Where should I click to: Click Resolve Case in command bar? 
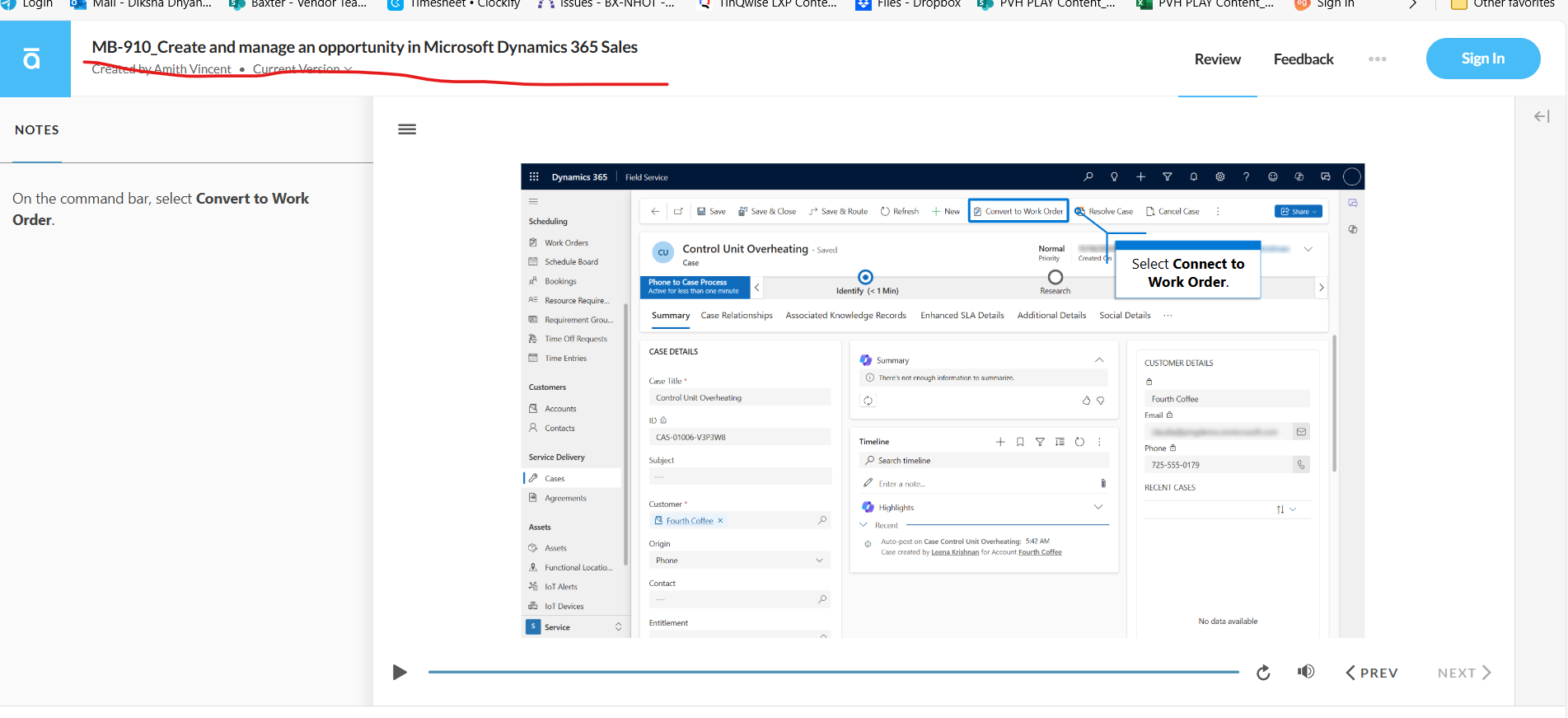coord(1103,211)
